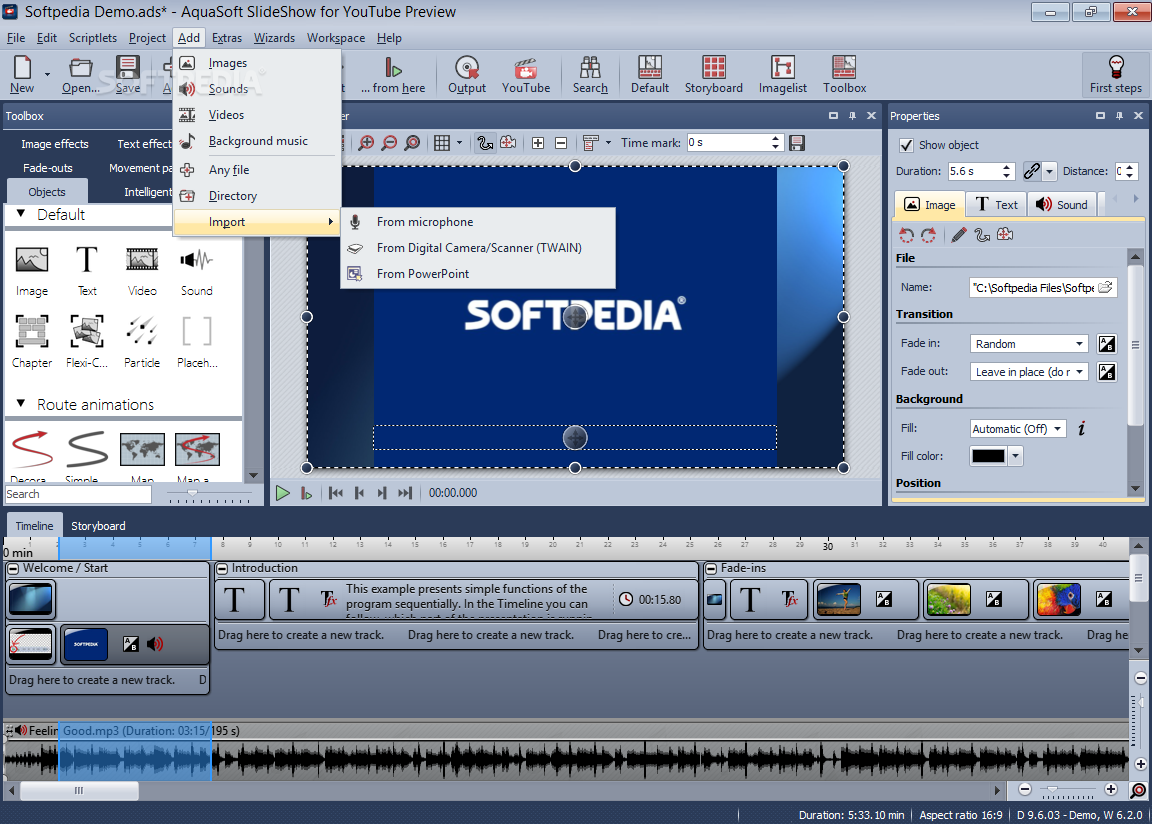Select the Sound object in Toolbox
This screenshot has height=824, width=1152.
coord(196,270)
